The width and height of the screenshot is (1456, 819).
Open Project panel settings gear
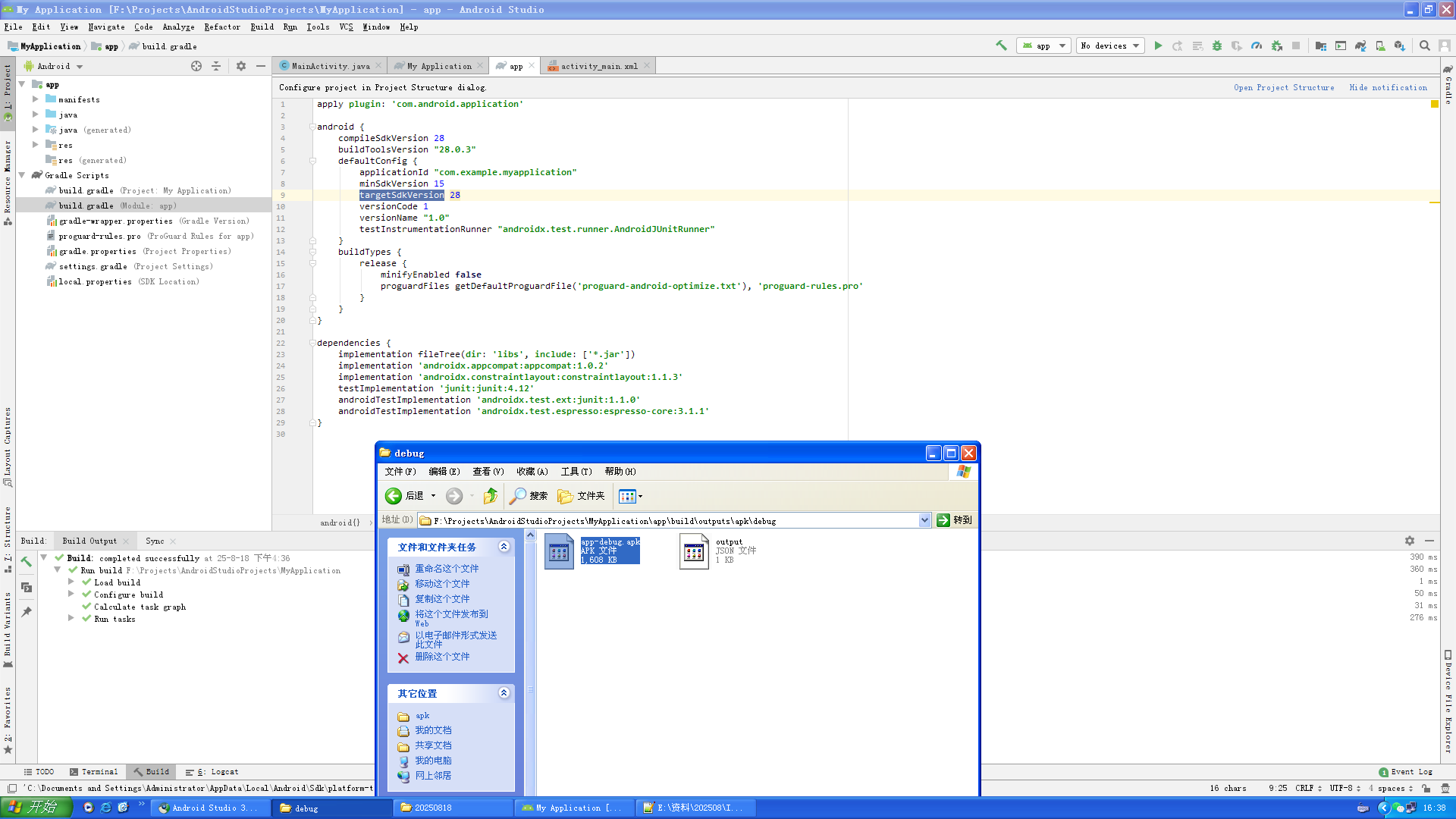pos(241,66)
